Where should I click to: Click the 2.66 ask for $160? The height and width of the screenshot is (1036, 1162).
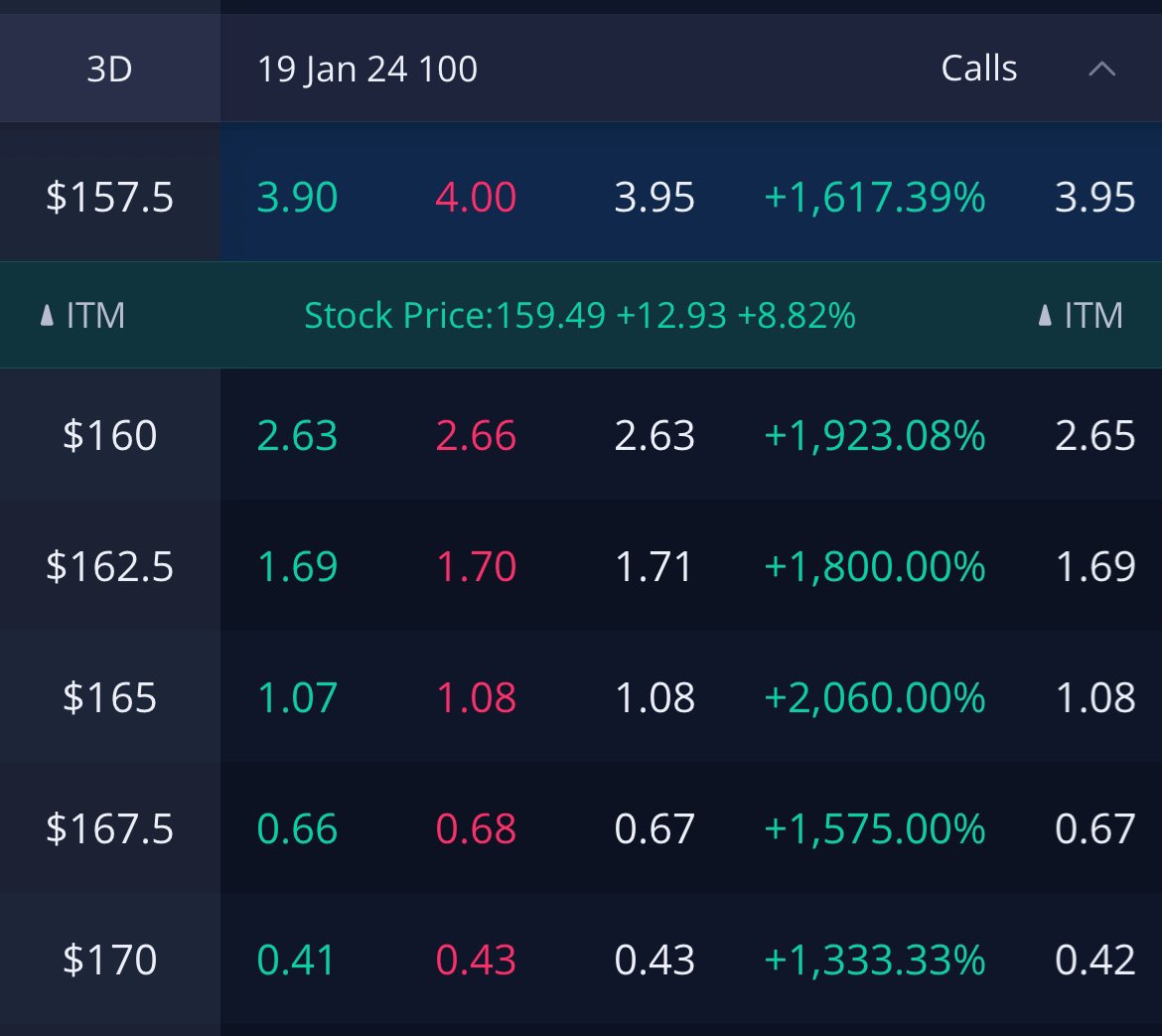pos(476,435)
